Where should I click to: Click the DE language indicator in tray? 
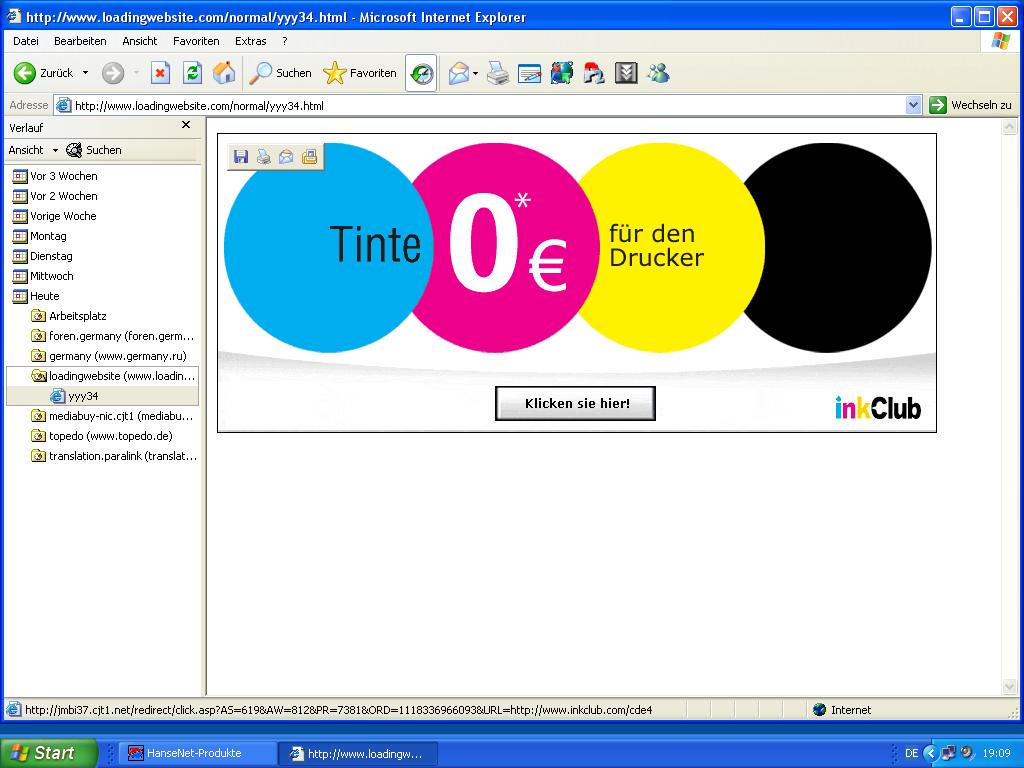pyautogui.click(x=911, y=753)
